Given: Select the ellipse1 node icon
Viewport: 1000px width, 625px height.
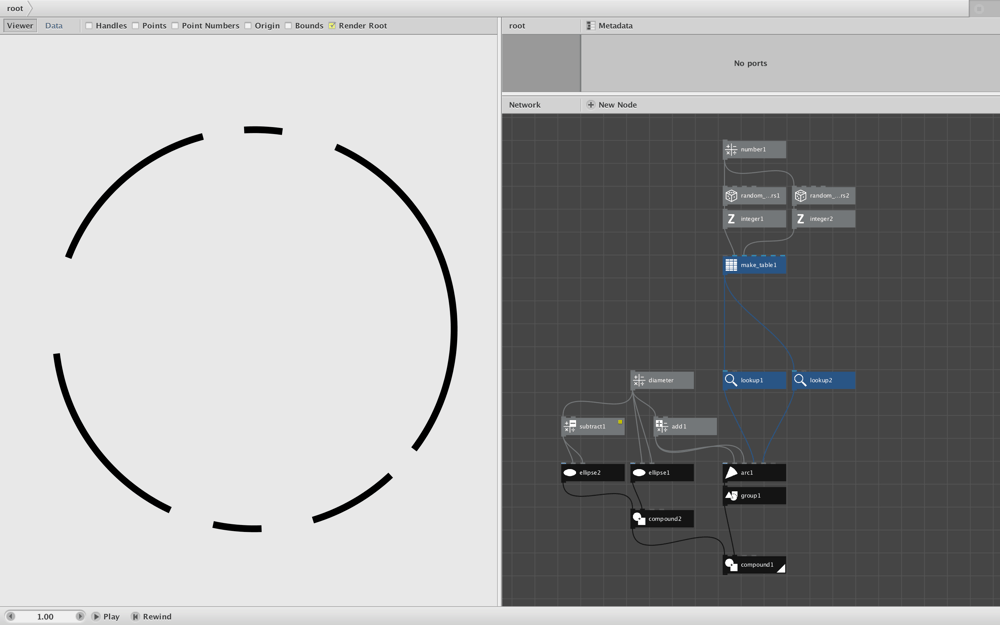Looking at the screenshot, I should (638, 473).
